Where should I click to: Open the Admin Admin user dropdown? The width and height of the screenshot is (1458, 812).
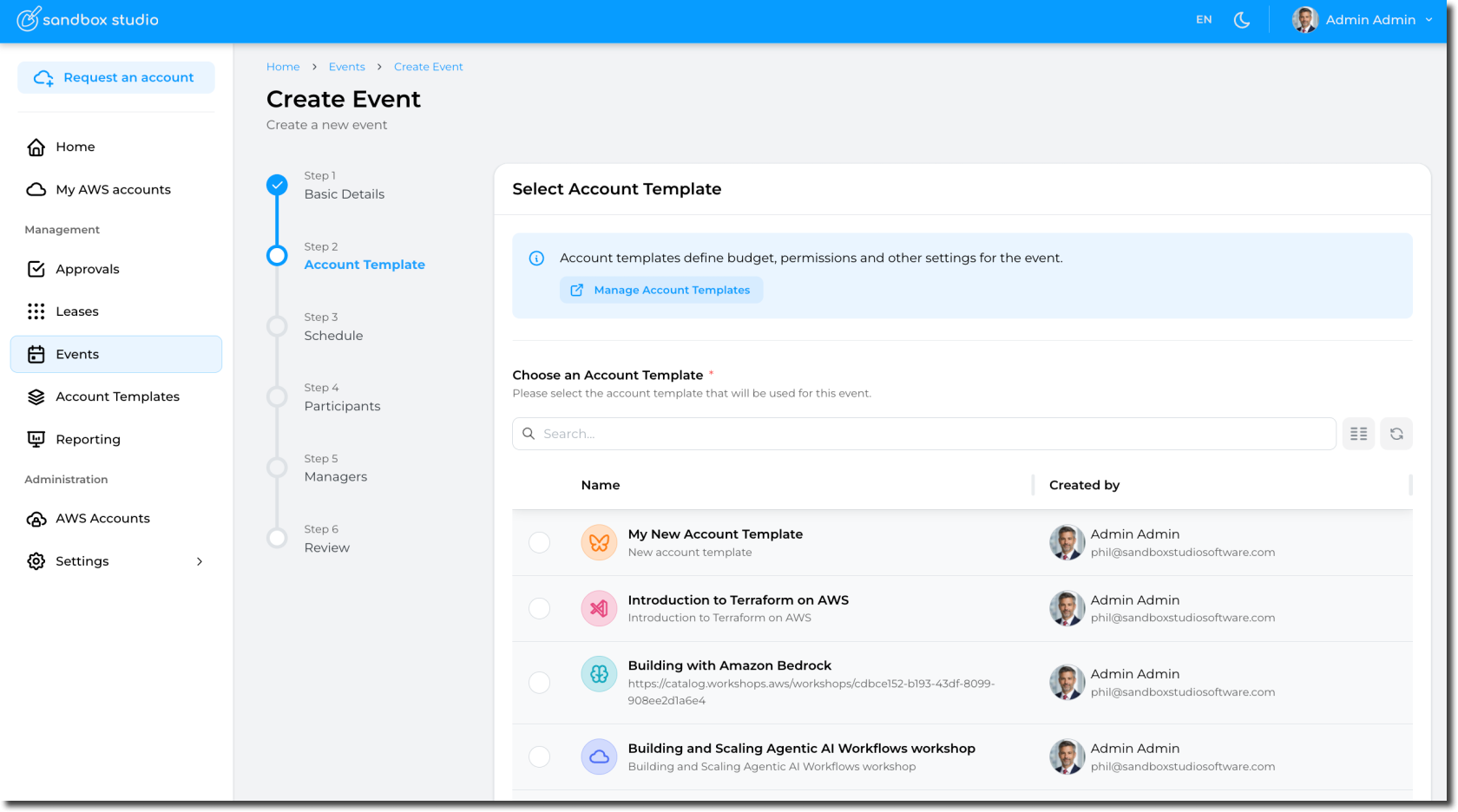point(1363,20)
